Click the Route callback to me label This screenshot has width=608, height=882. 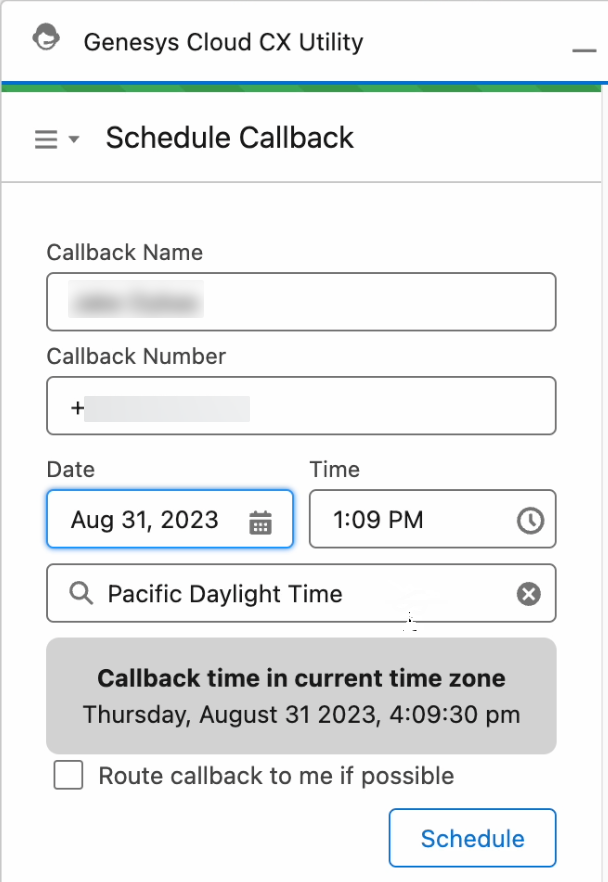coord(276,776)
